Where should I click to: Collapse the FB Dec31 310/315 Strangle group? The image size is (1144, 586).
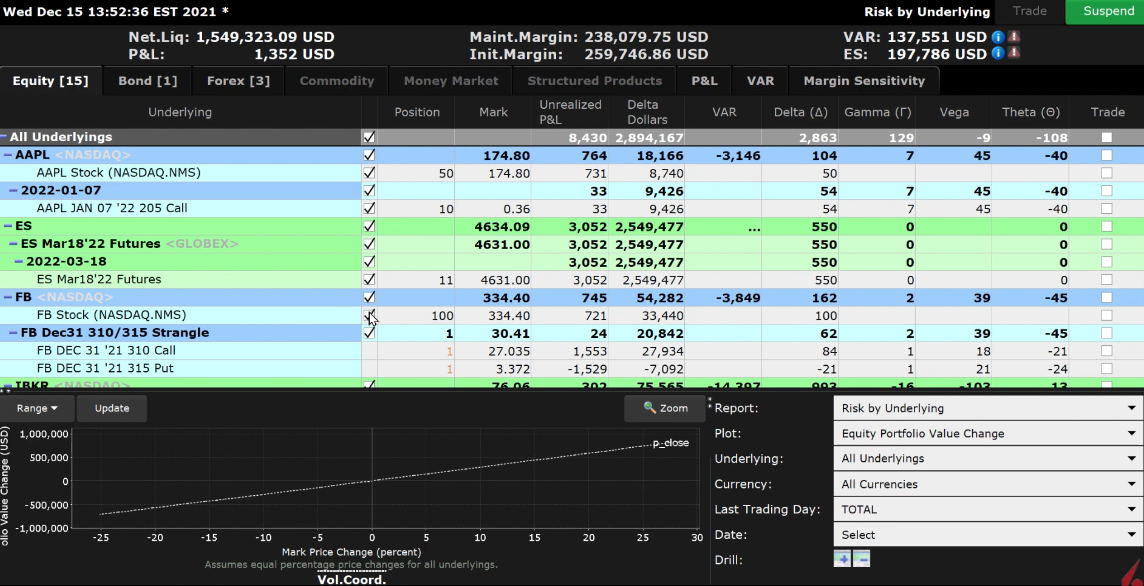(13, 333)
